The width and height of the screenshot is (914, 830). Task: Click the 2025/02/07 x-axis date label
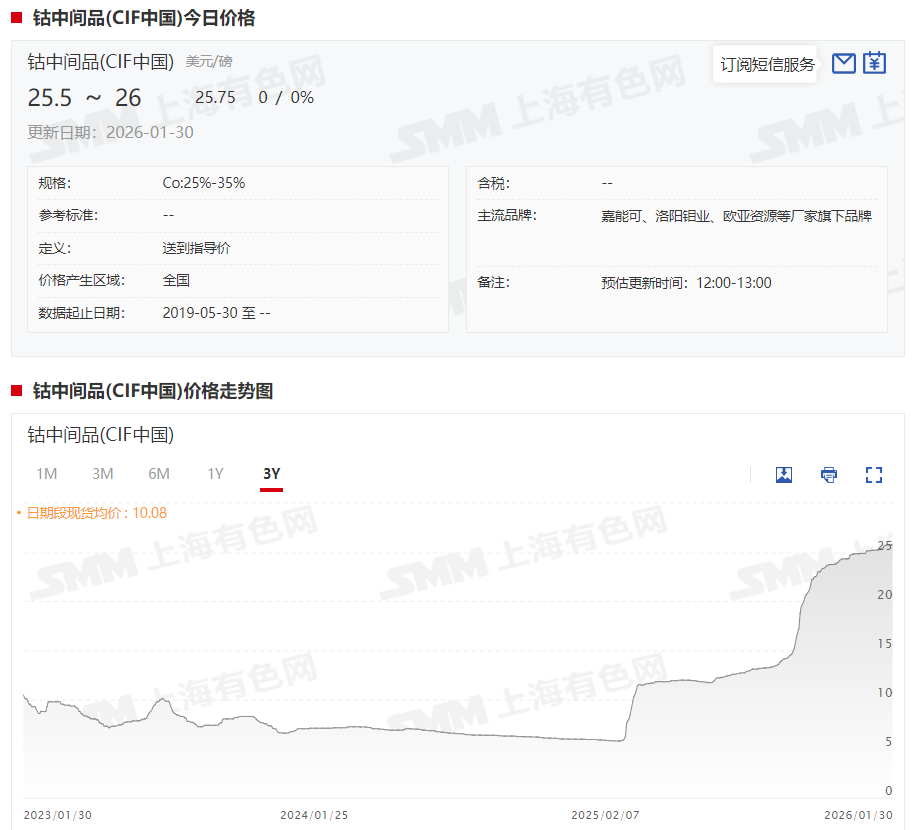click(604, 815)
